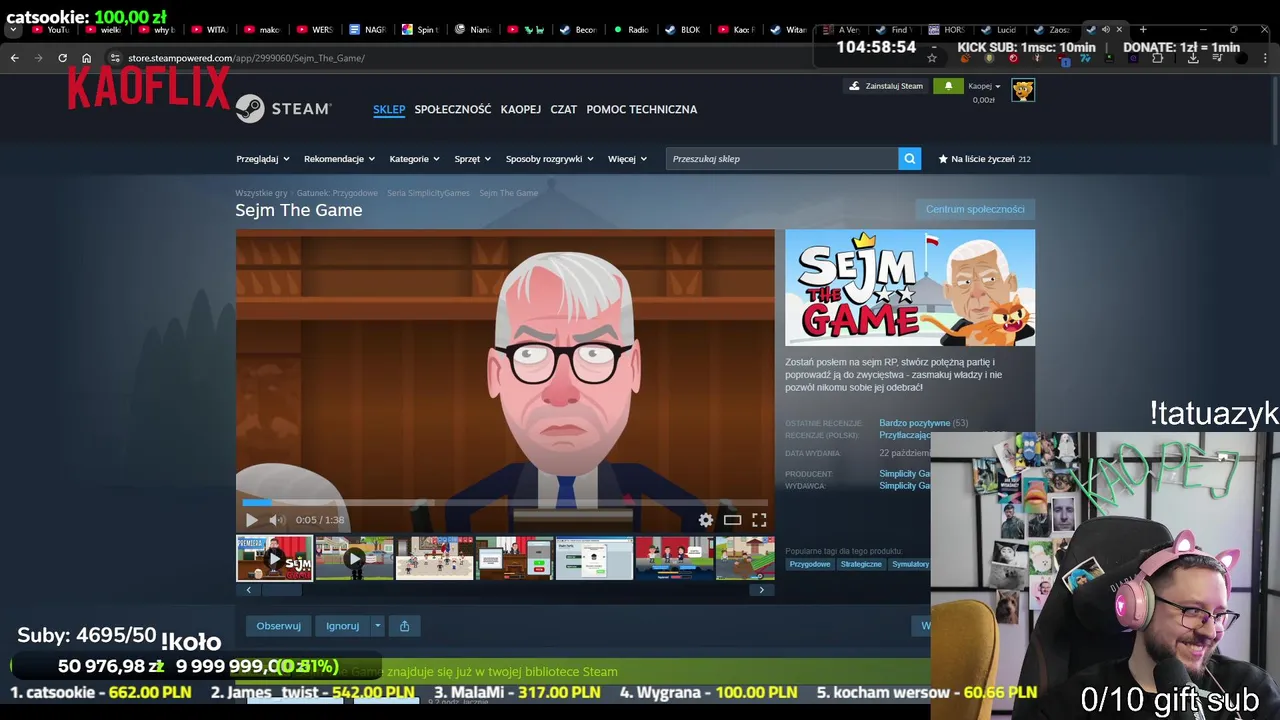Expand the Rekomendacje dropdown
This screenshot has width=1280, height=720.
coord(339,159)
